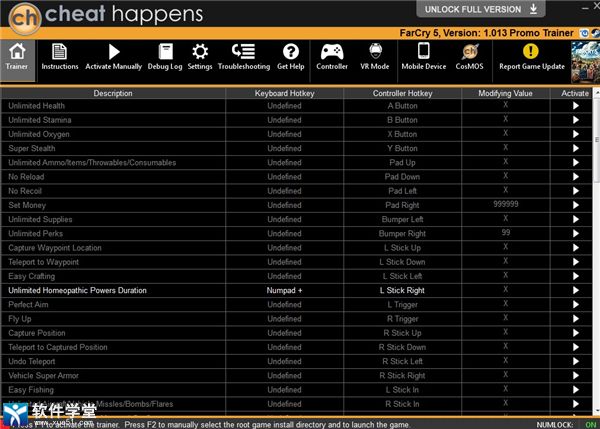Select the Capture Position description
The width and height of the screenshot is (600, 429).
pos(37,333)
